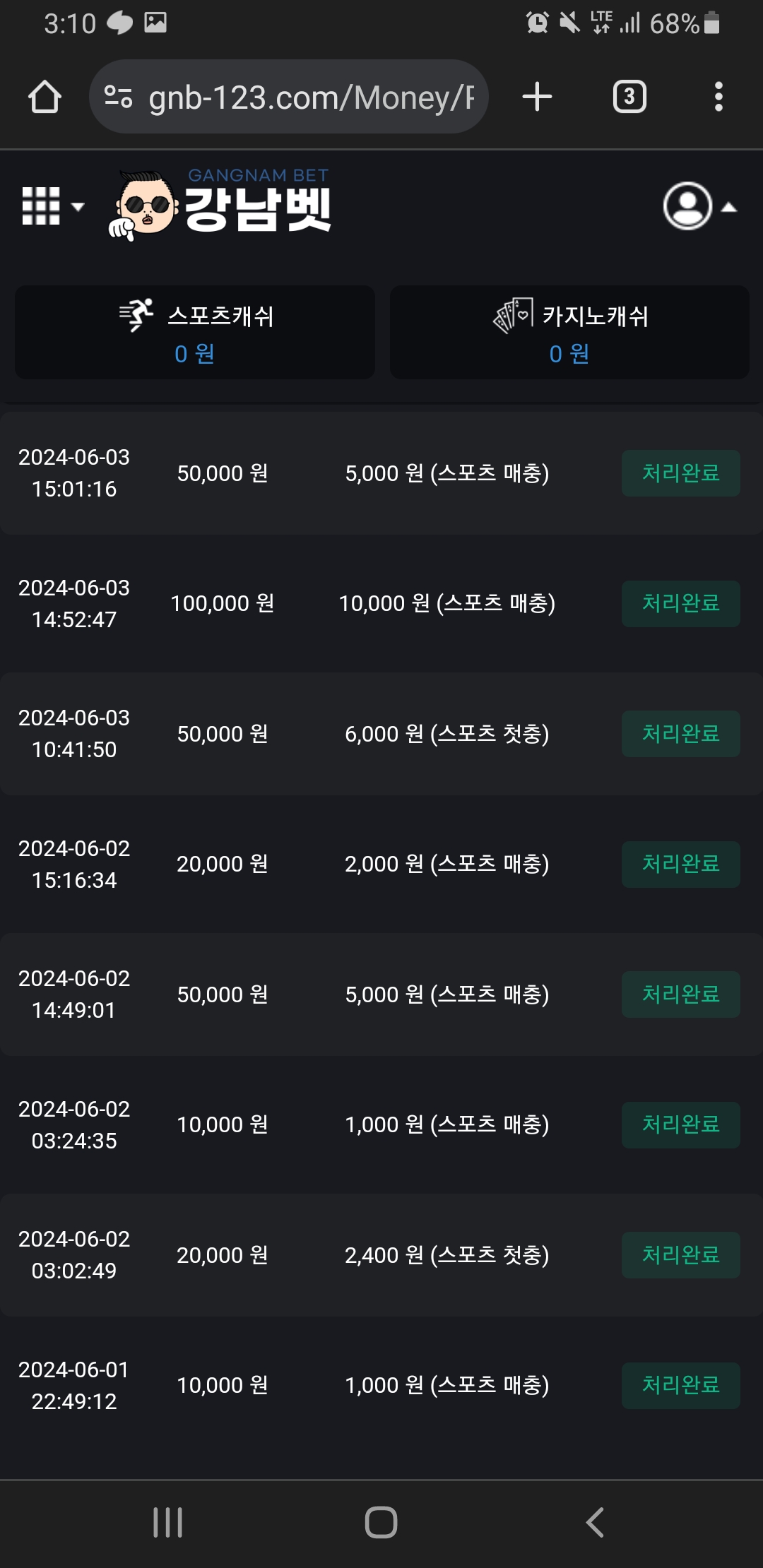Screen dimensions: 763x1568
Task: Open browser three-dot overflow menu
Action: (718, 97)
